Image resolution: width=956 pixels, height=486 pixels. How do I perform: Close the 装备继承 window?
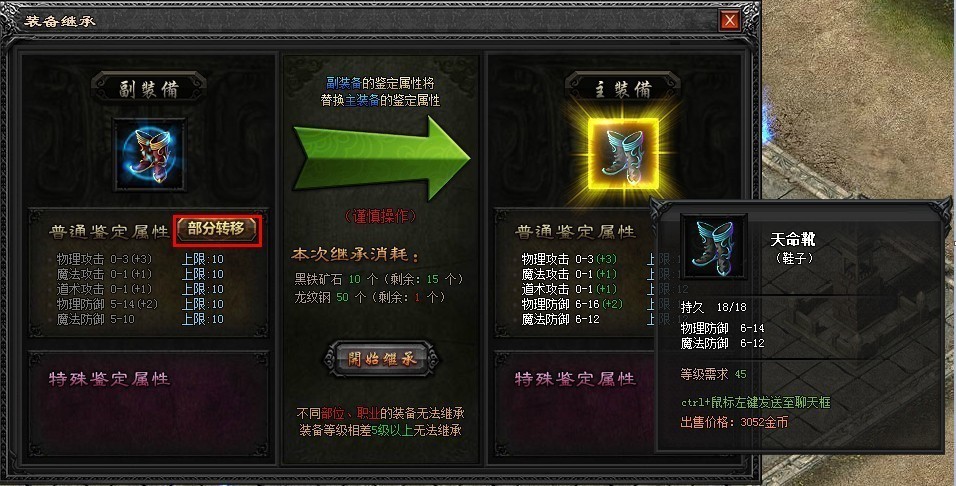coord(729,21)
